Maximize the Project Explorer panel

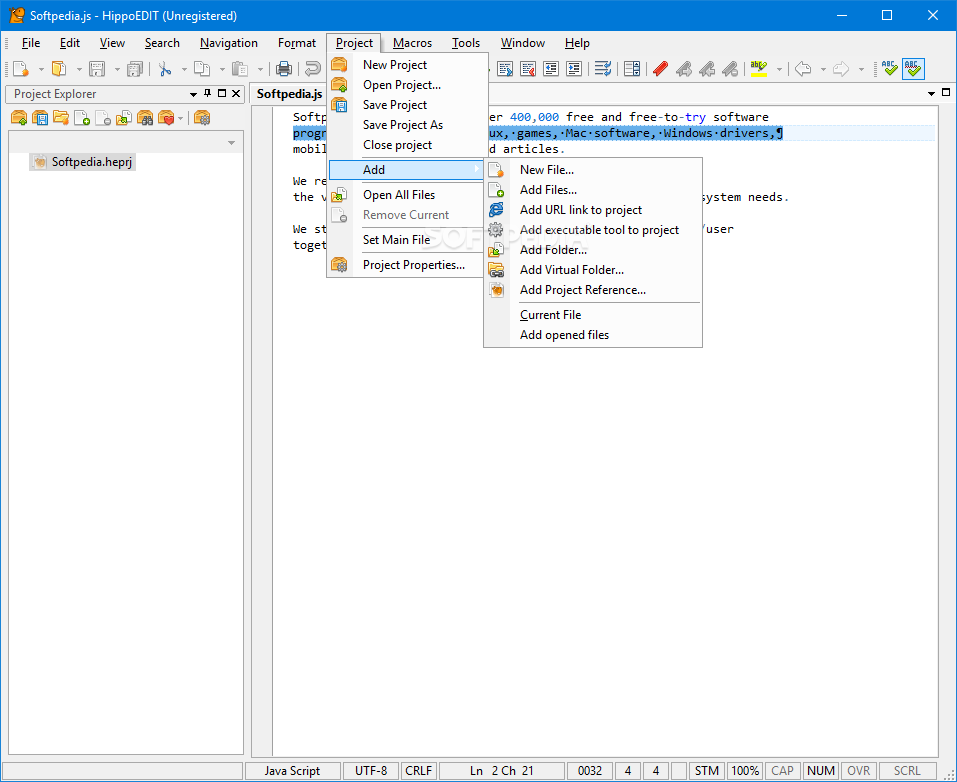point(222,93)
